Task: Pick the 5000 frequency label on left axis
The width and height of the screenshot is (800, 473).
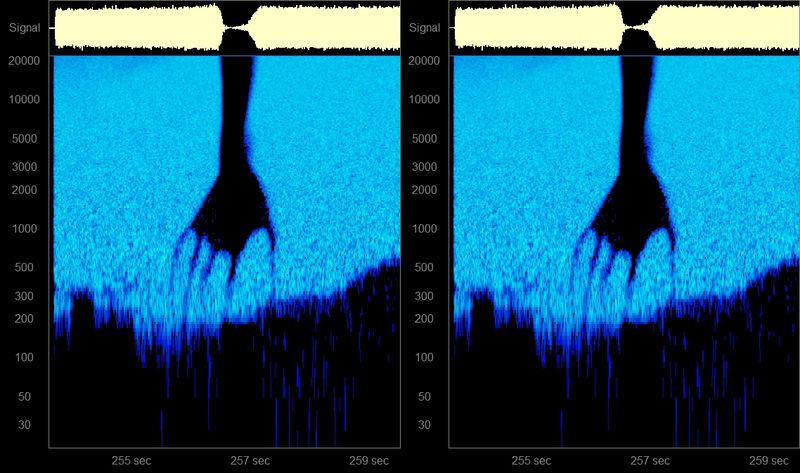Action: click(27, 139)
